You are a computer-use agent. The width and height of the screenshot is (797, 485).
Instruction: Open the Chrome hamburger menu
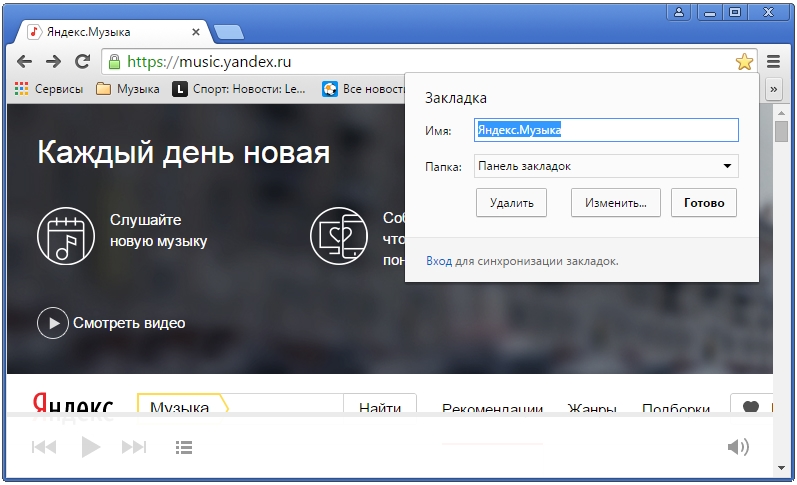(773, 62)
